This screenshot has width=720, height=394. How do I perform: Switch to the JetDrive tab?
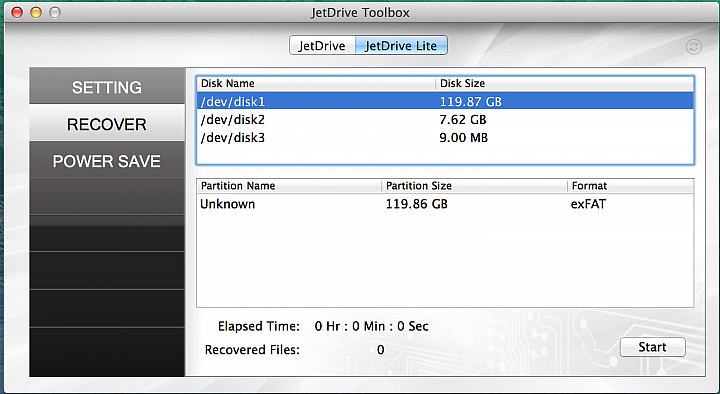[x=322, y=45]
